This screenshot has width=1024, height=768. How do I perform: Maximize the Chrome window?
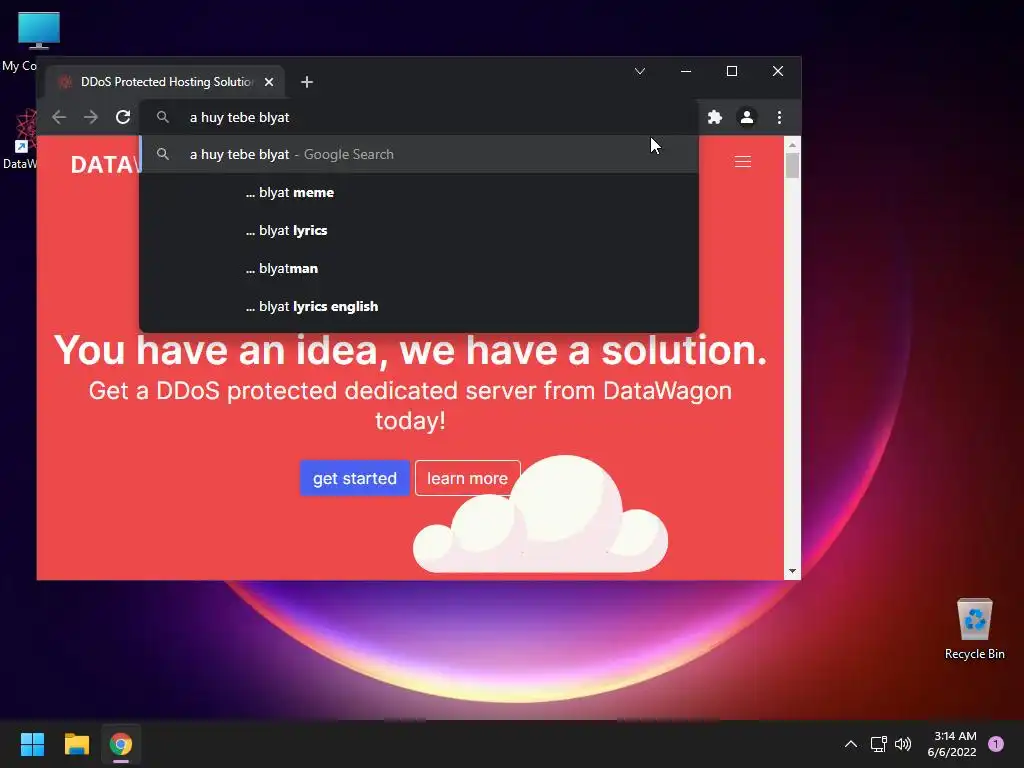coord(732,71)
